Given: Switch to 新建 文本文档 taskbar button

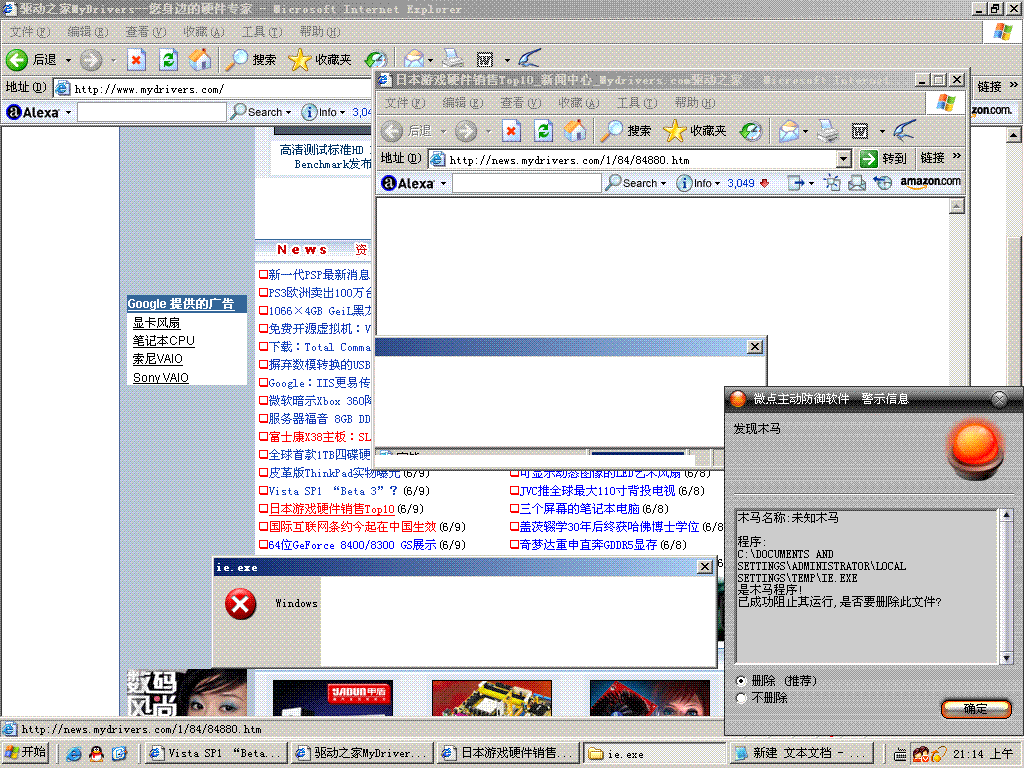Looking at the screenshot, I should pos(801,754).
